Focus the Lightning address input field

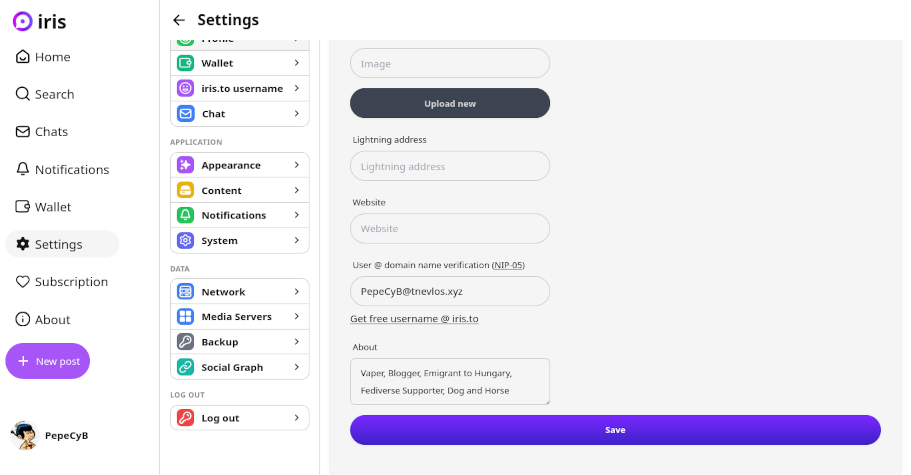tap(450, 166)
